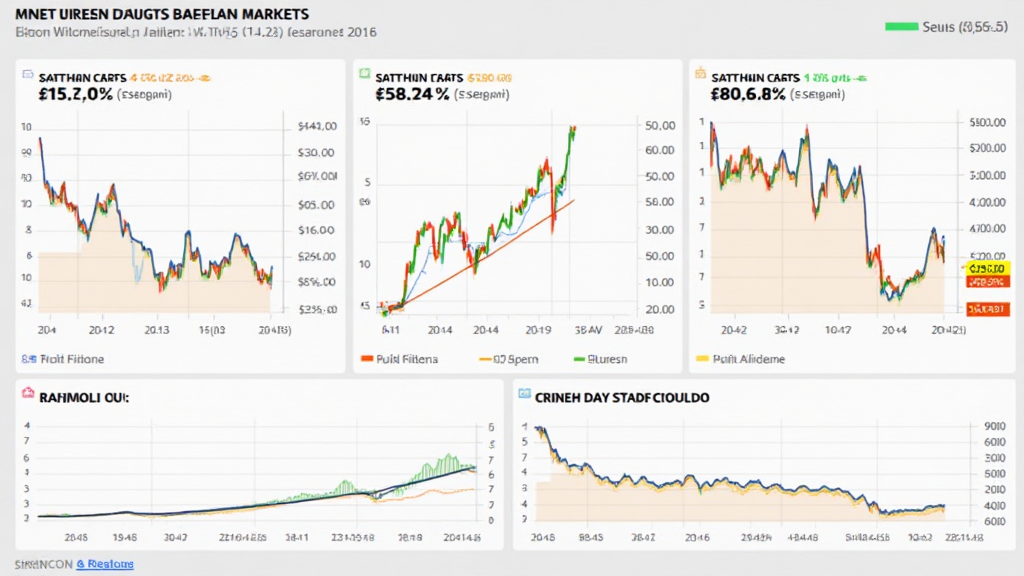Screen dimensions: 1024x576
Task: Click the SIRANCON label at the bottom
Action: tap(42, 563)
